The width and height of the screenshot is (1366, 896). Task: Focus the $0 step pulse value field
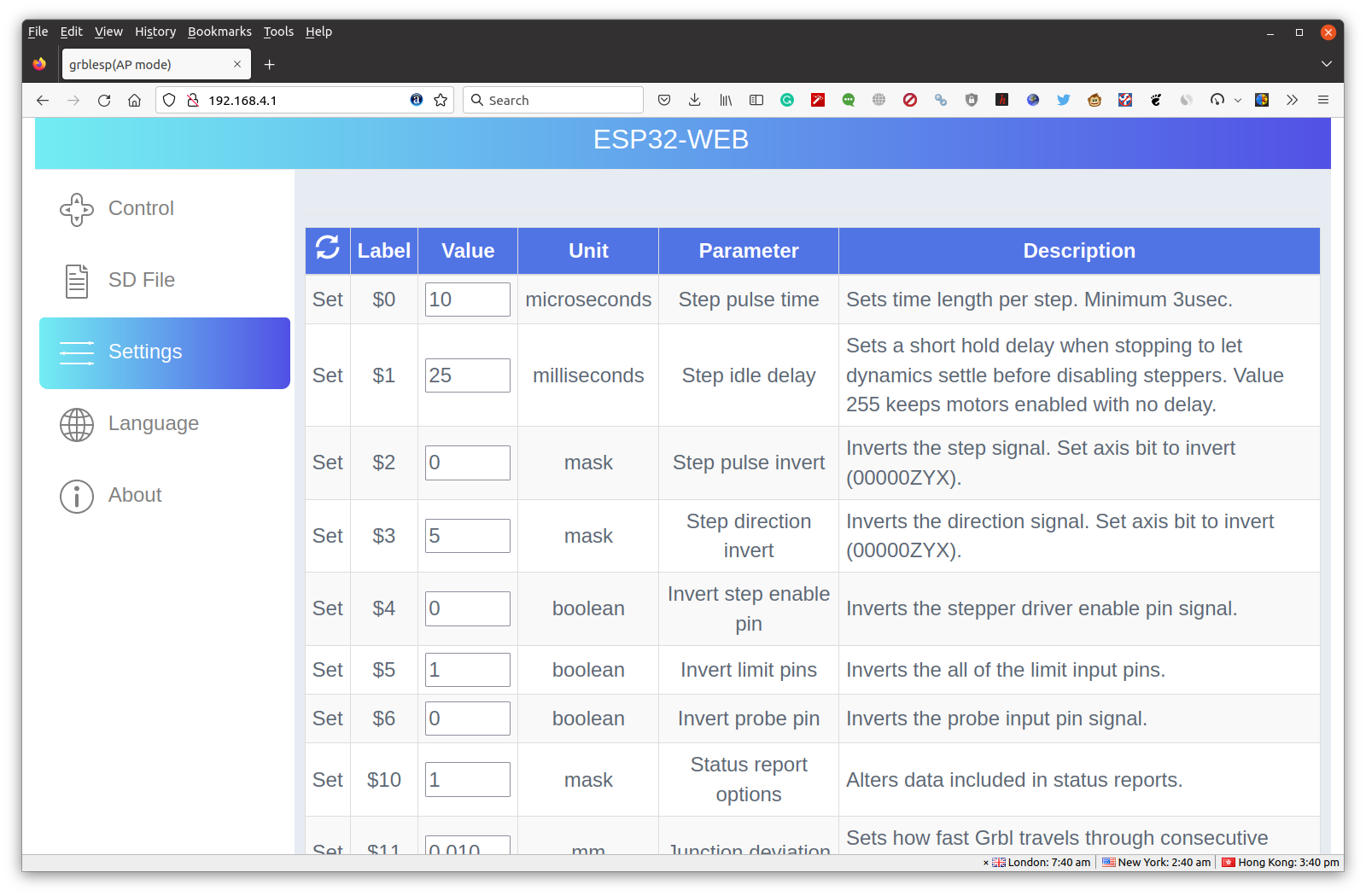pyautogui.click(x=468, y=300)
